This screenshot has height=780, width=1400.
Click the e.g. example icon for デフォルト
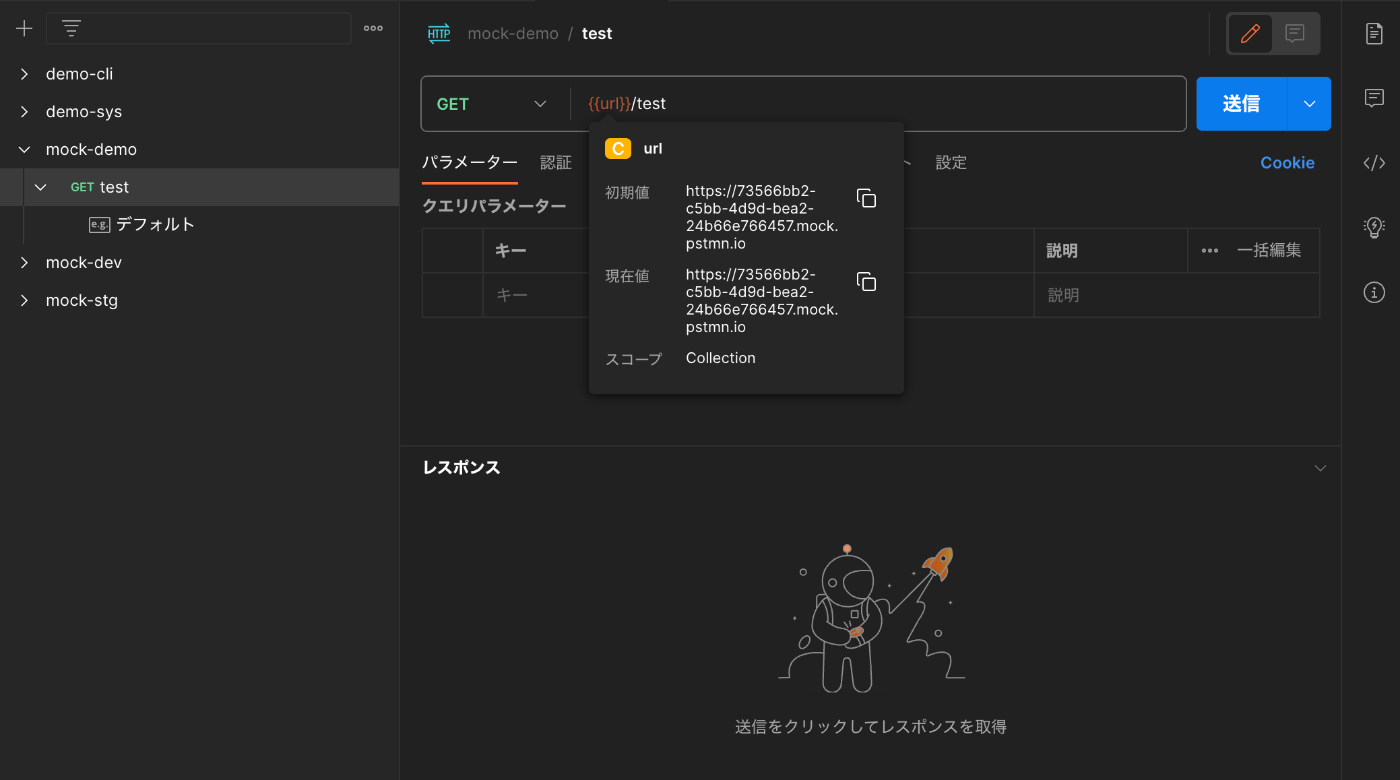click(99, 225)
